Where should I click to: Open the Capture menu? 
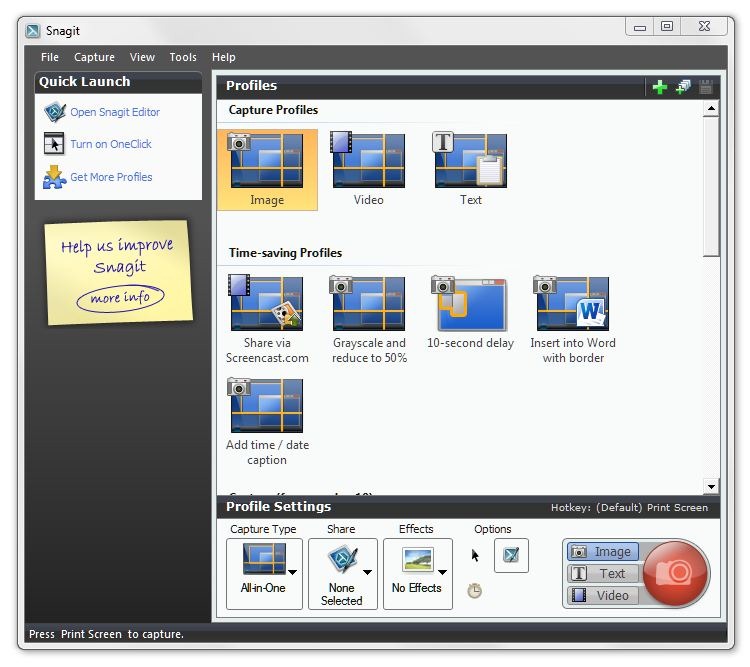tap(94, 57)
